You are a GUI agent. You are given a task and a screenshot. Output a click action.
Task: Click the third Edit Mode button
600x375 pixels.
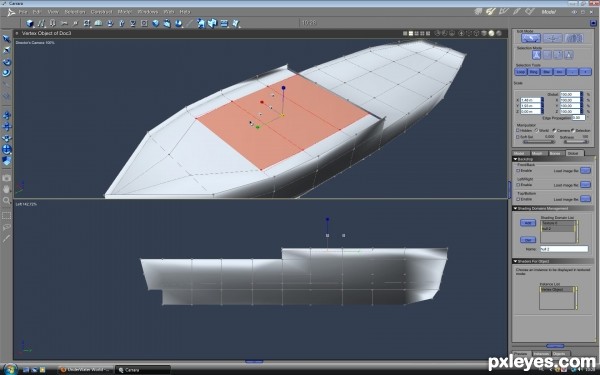coord(574,38)
